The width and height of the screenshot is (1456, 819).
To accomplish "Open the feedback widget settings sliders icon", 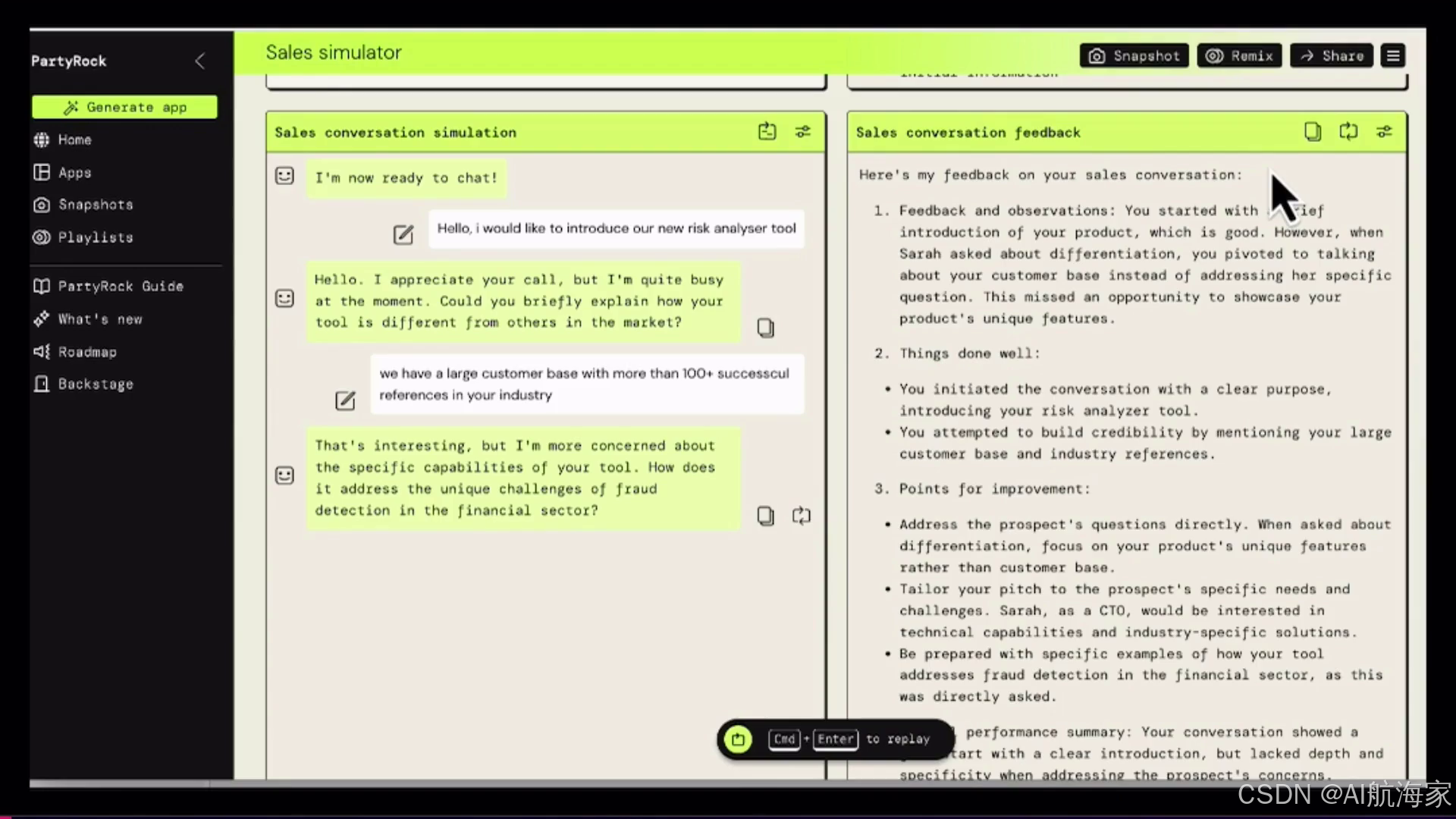I will point(1384,132).
